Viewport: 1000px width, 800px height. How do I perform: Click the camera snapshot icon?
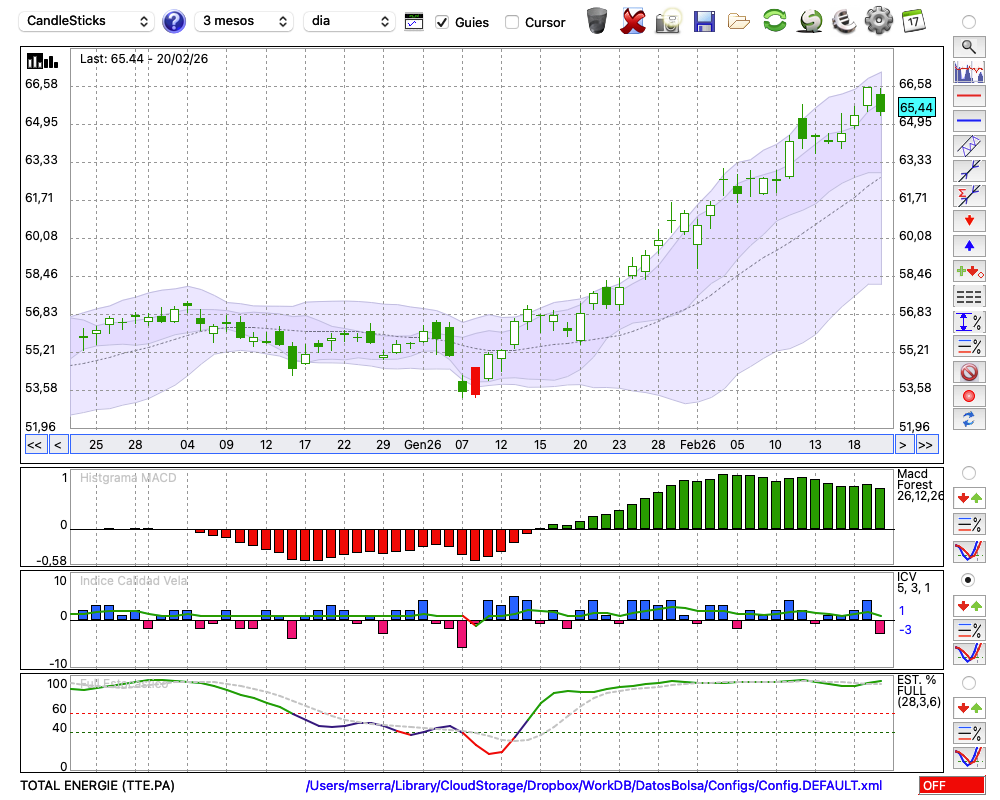[x=668, y=21]
